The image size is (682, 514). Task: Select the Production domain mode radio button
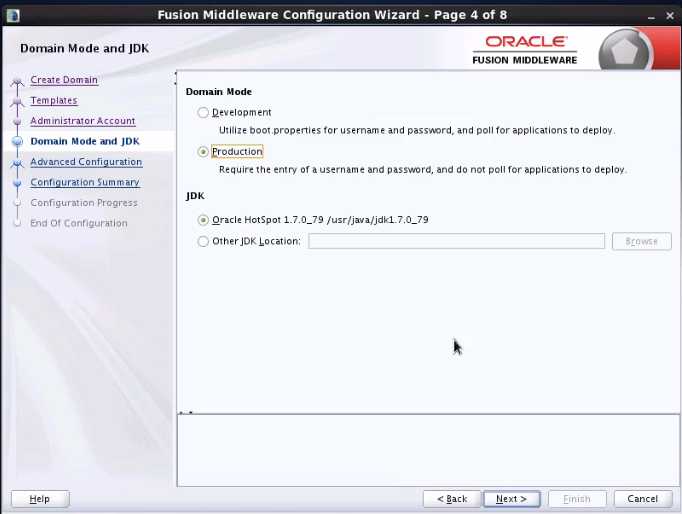pos(203,152)
